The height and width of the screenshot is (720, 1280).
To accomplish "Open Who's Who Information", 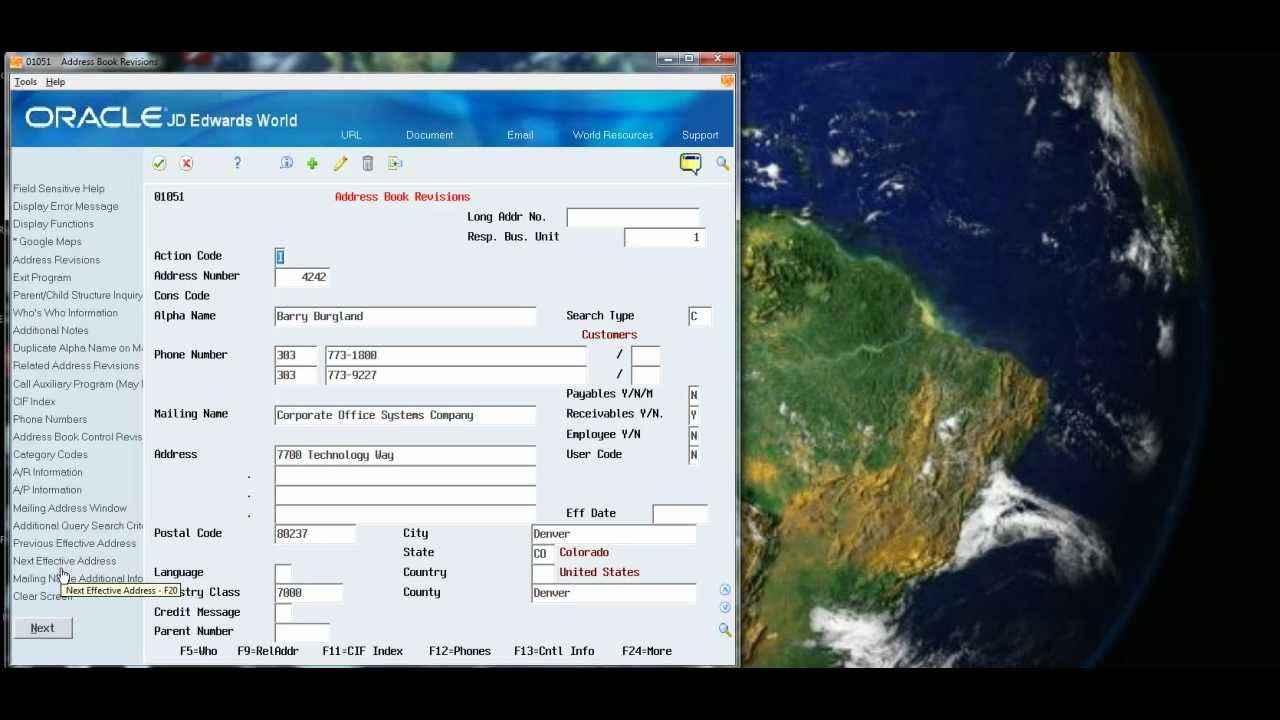I will tap(65, 313).
